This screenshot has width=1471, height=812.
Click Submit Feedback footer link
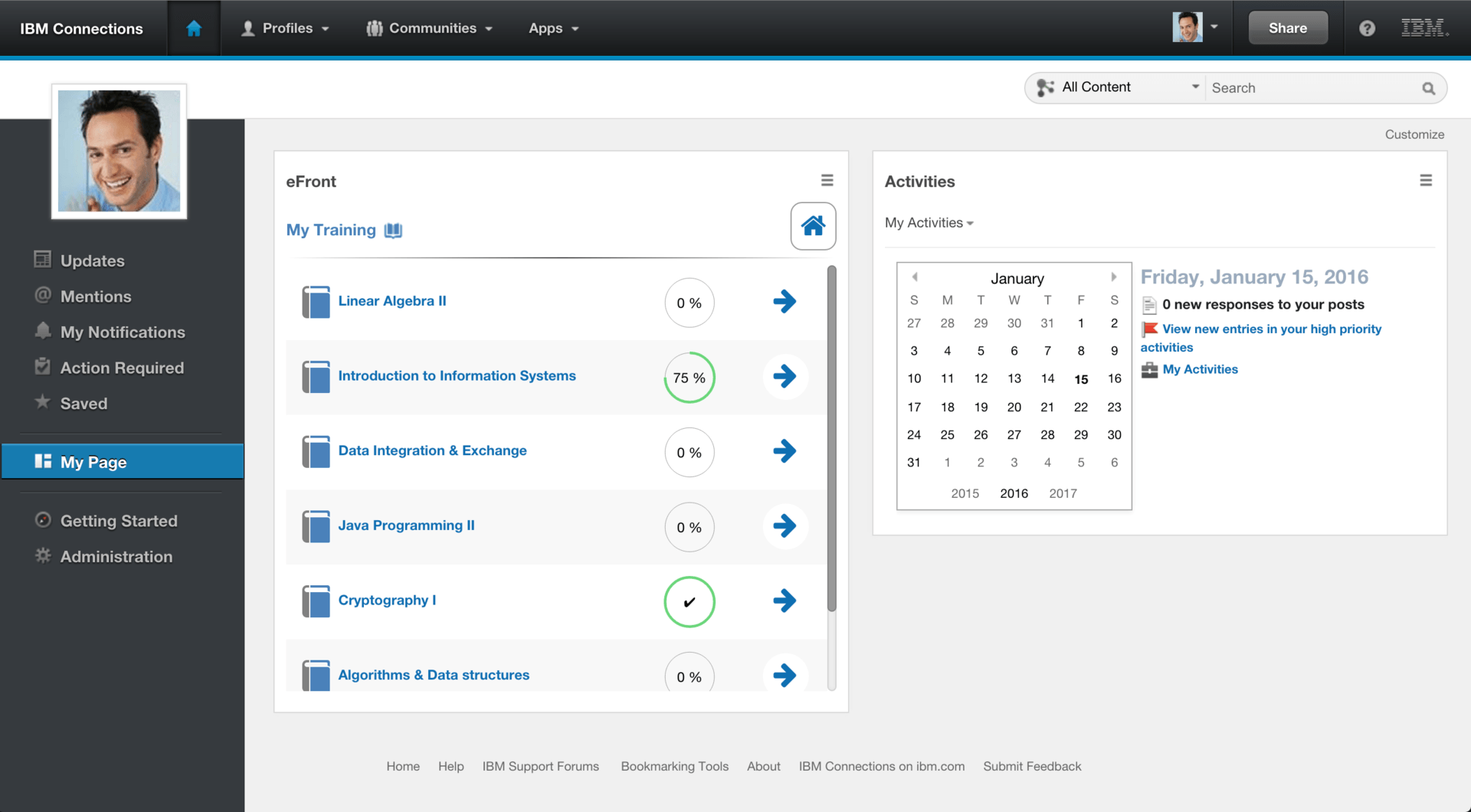click(x=1032, y=766)
